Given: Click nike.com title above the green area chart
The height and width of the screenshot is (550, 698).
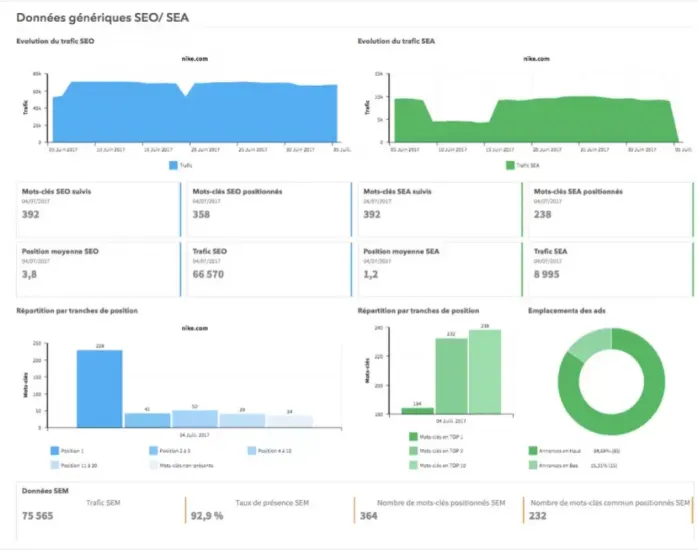Looking at the screenshot, I should (x=536, y=58).
